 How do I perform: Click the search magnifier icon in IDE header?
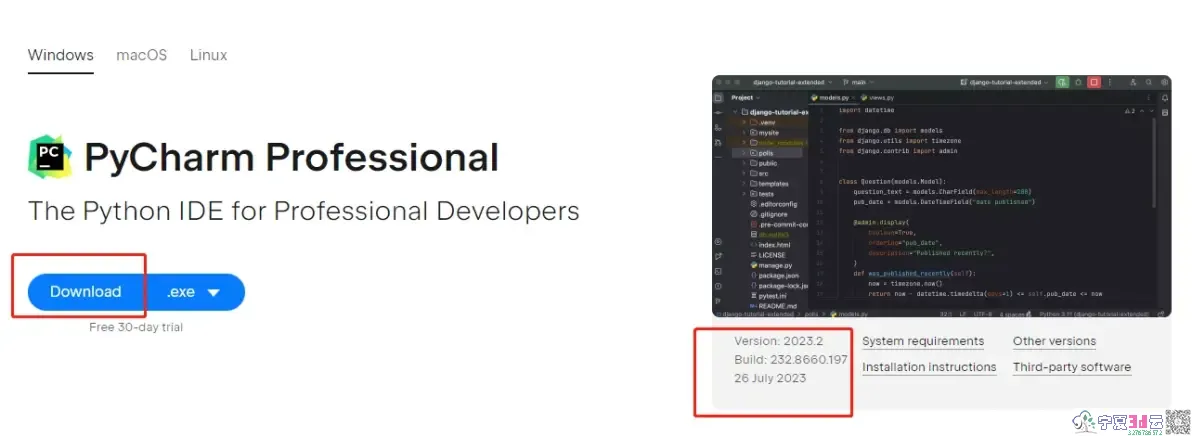[1148, 82]
